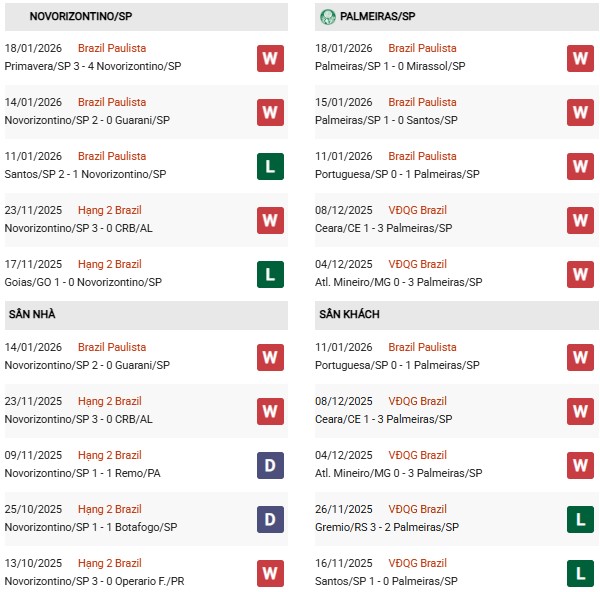This screenshot has height=592, width=600.
Task: Open Hạng 2 Brazil link dated 17/11/2025
Action: pyautogui.click(x=109, y=264)
